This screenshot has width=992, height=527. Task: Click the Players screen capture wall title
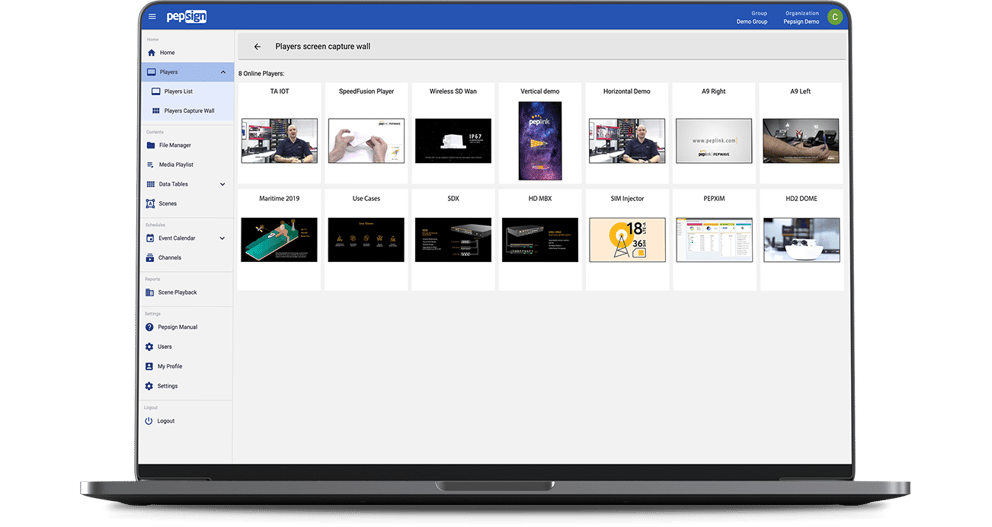pos(323,46)
